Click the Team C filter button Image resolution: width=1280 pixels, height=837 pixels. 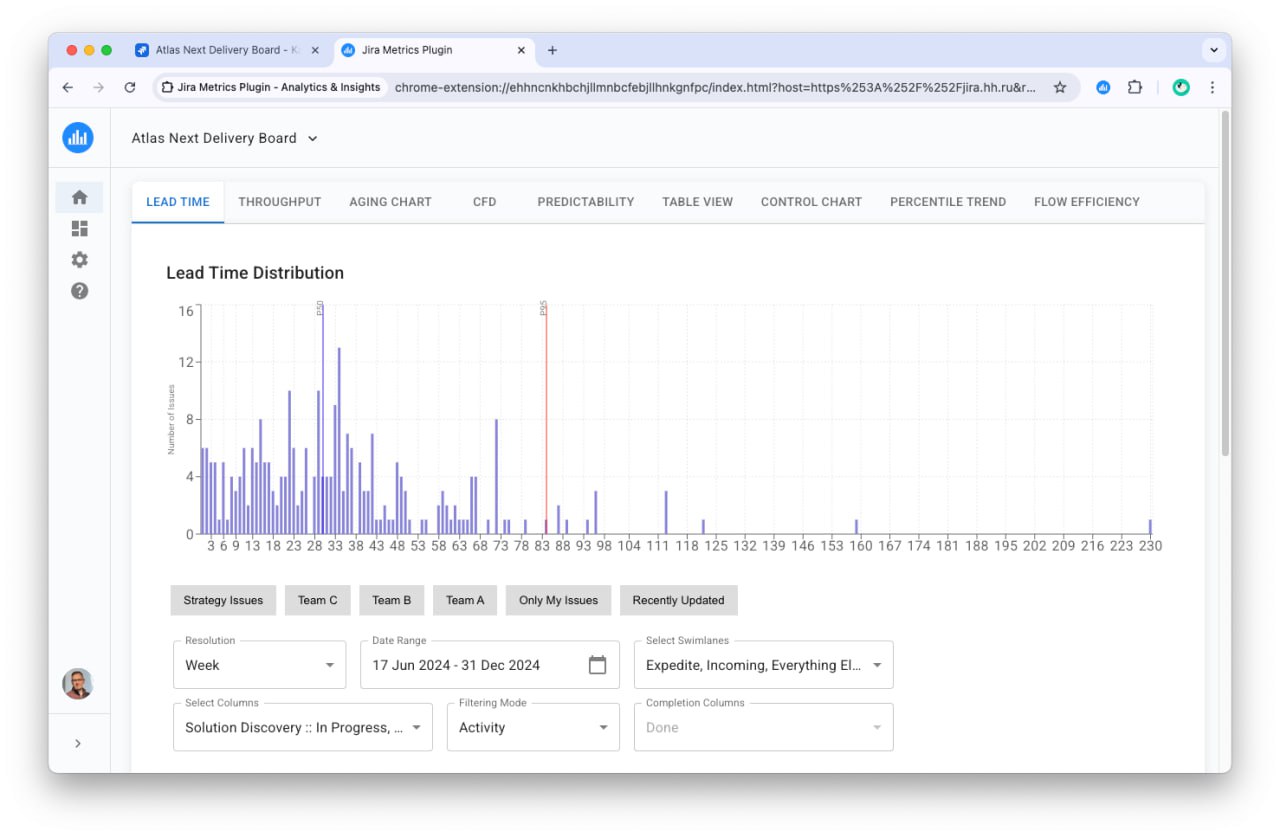pyautogui.click(x=318, y=600)
